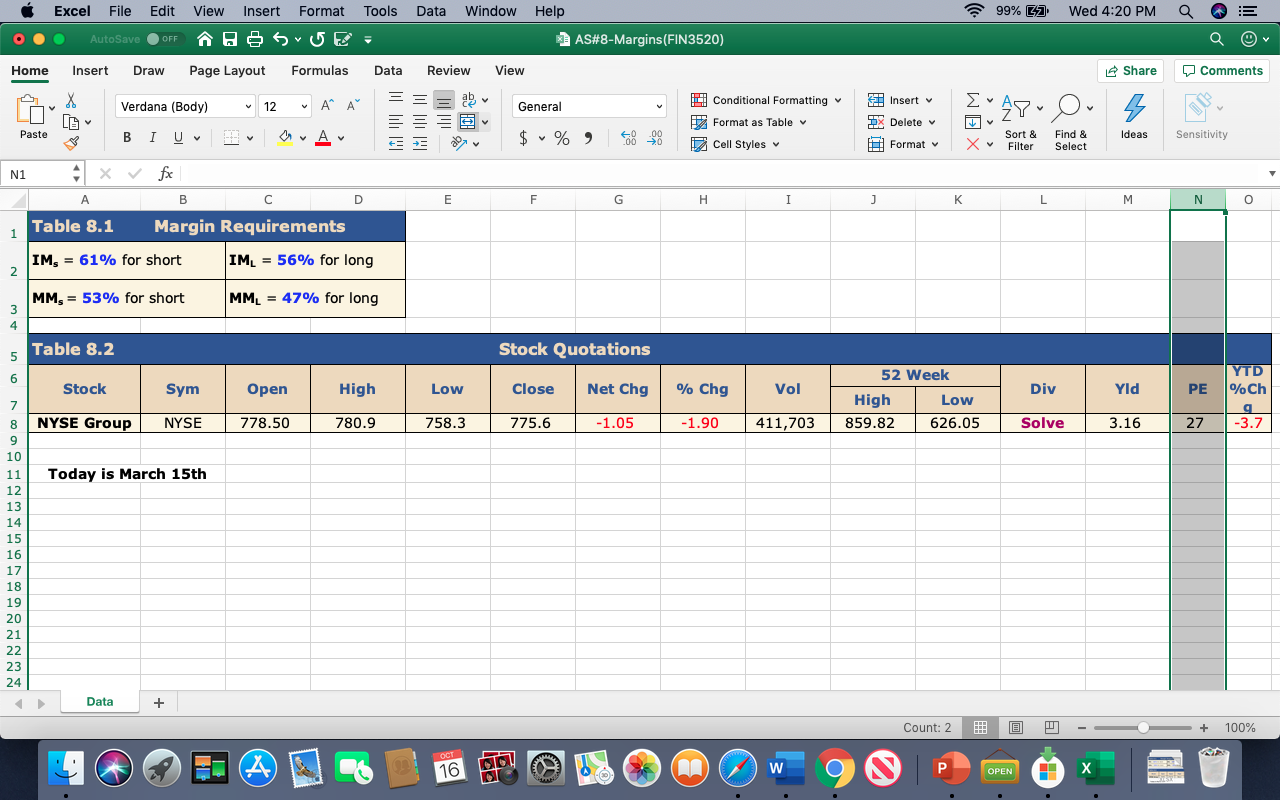
Task: Click Insert cells button in ribbon
Action: click(x=901, y=100)
